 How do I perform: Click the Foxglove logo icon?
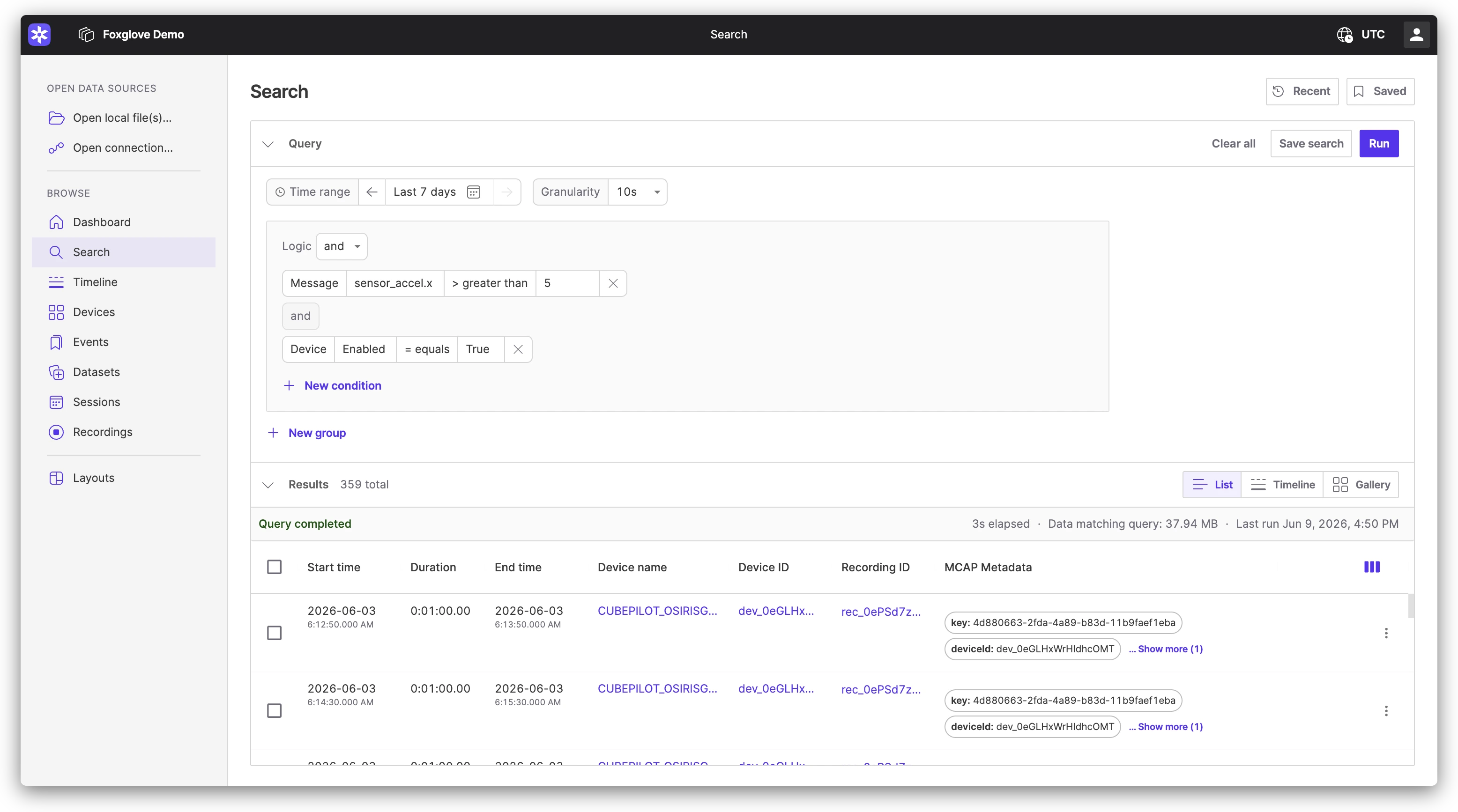pos(39,35)
